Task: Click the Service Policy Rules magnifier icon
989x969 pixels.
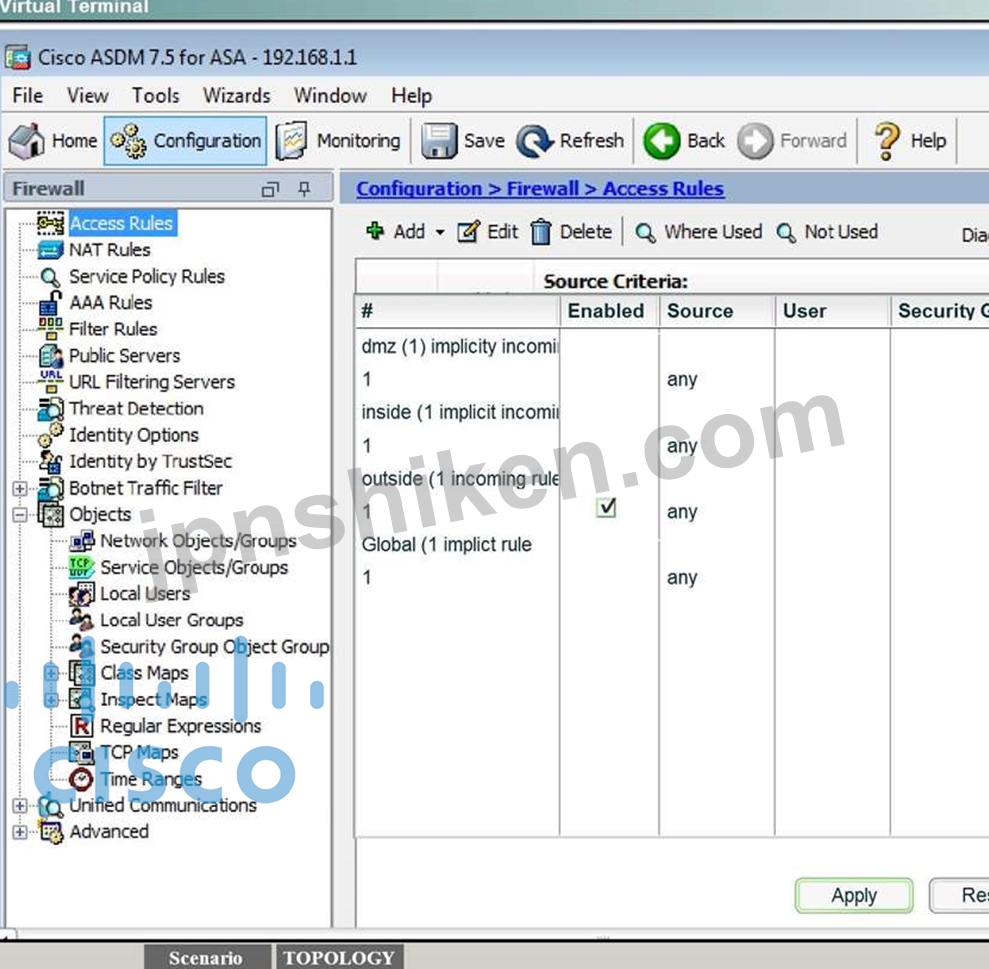Action: 50,277
